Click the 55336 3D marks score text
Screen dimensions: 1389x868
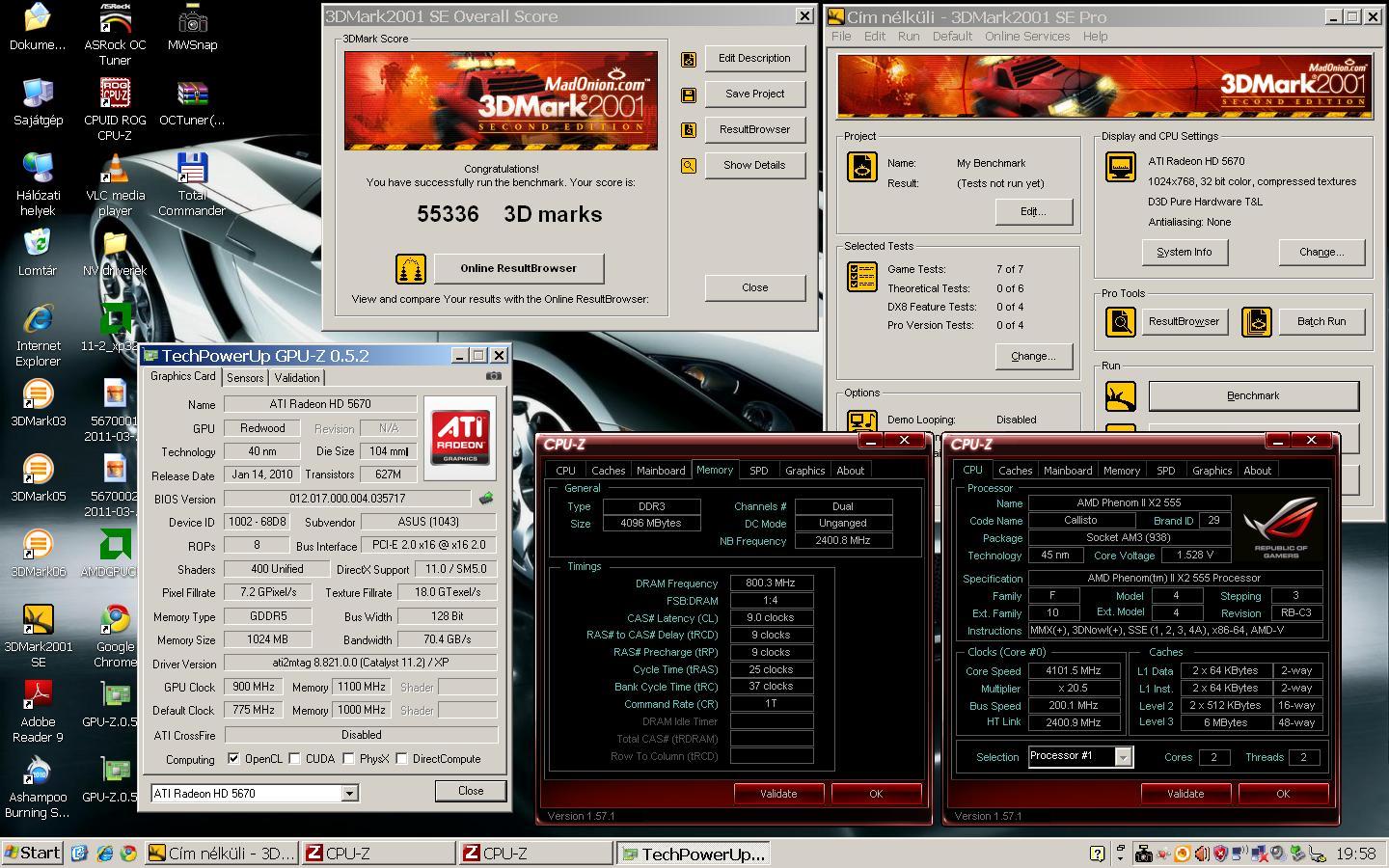tap(509, 214)
